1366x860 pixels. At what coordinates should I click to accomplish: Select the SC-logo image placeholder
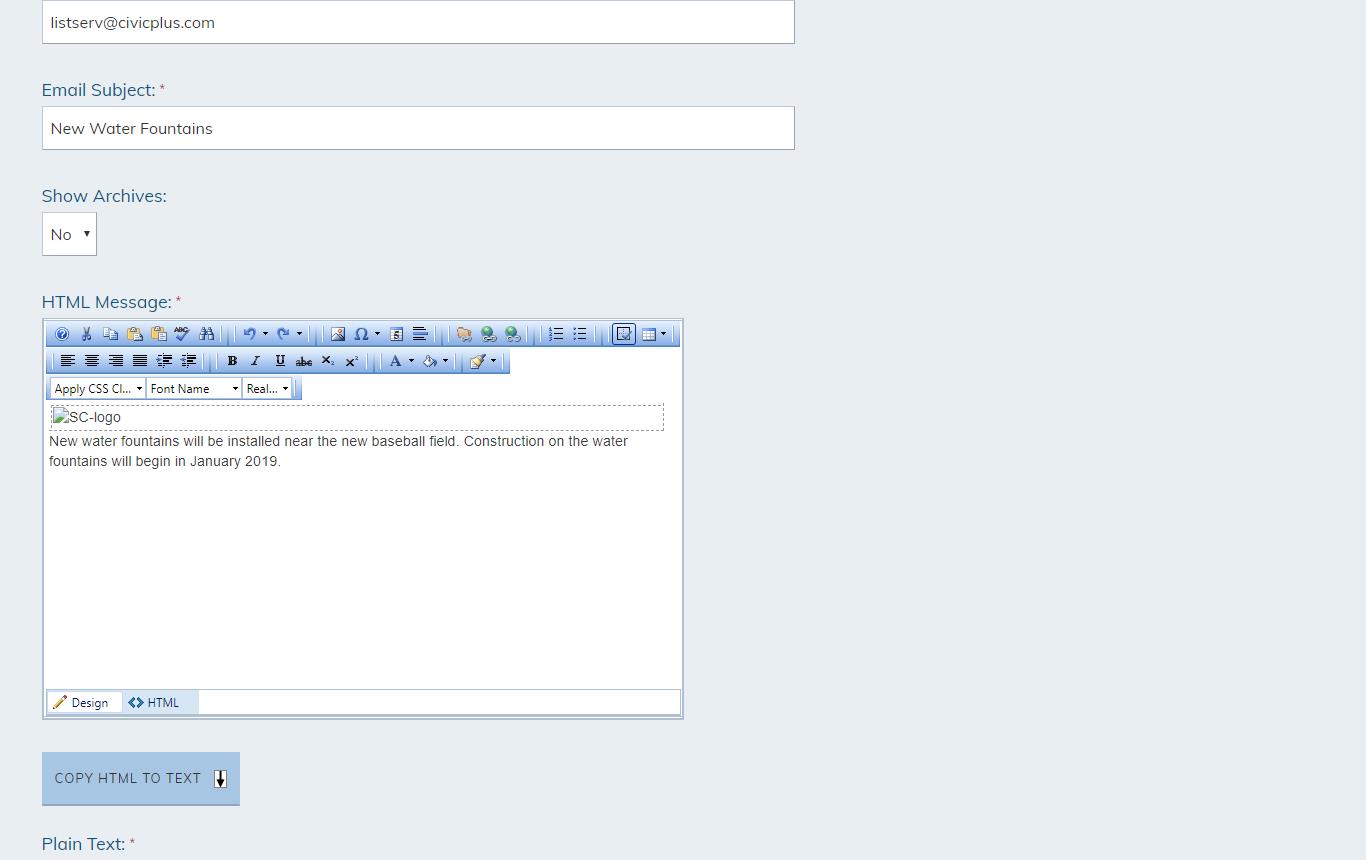click(x=87, y=417)
